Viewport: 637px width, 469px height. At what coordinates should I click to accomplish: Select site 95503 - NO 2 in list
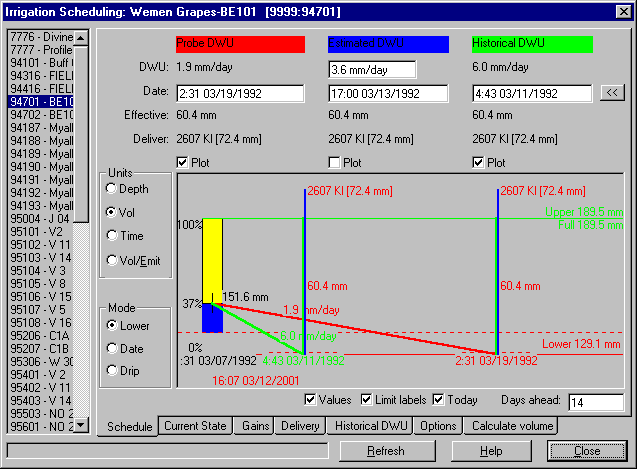[x=41, y=414]
